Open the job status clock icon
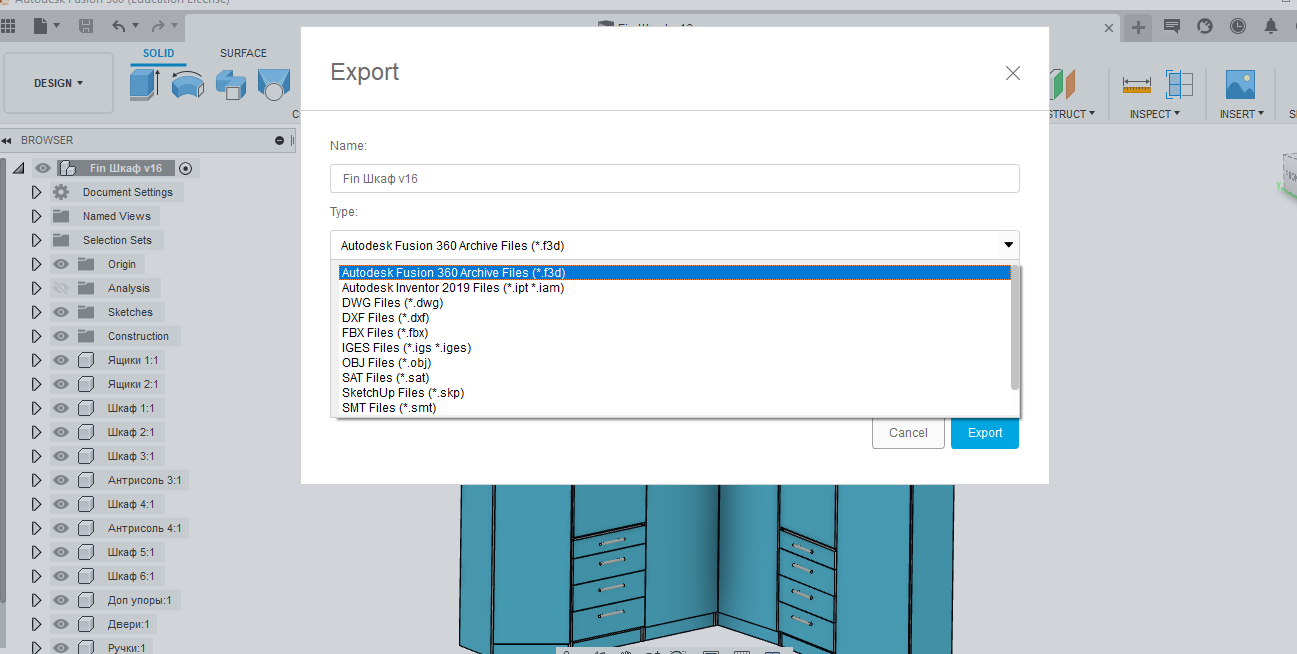 [1238, 27]
